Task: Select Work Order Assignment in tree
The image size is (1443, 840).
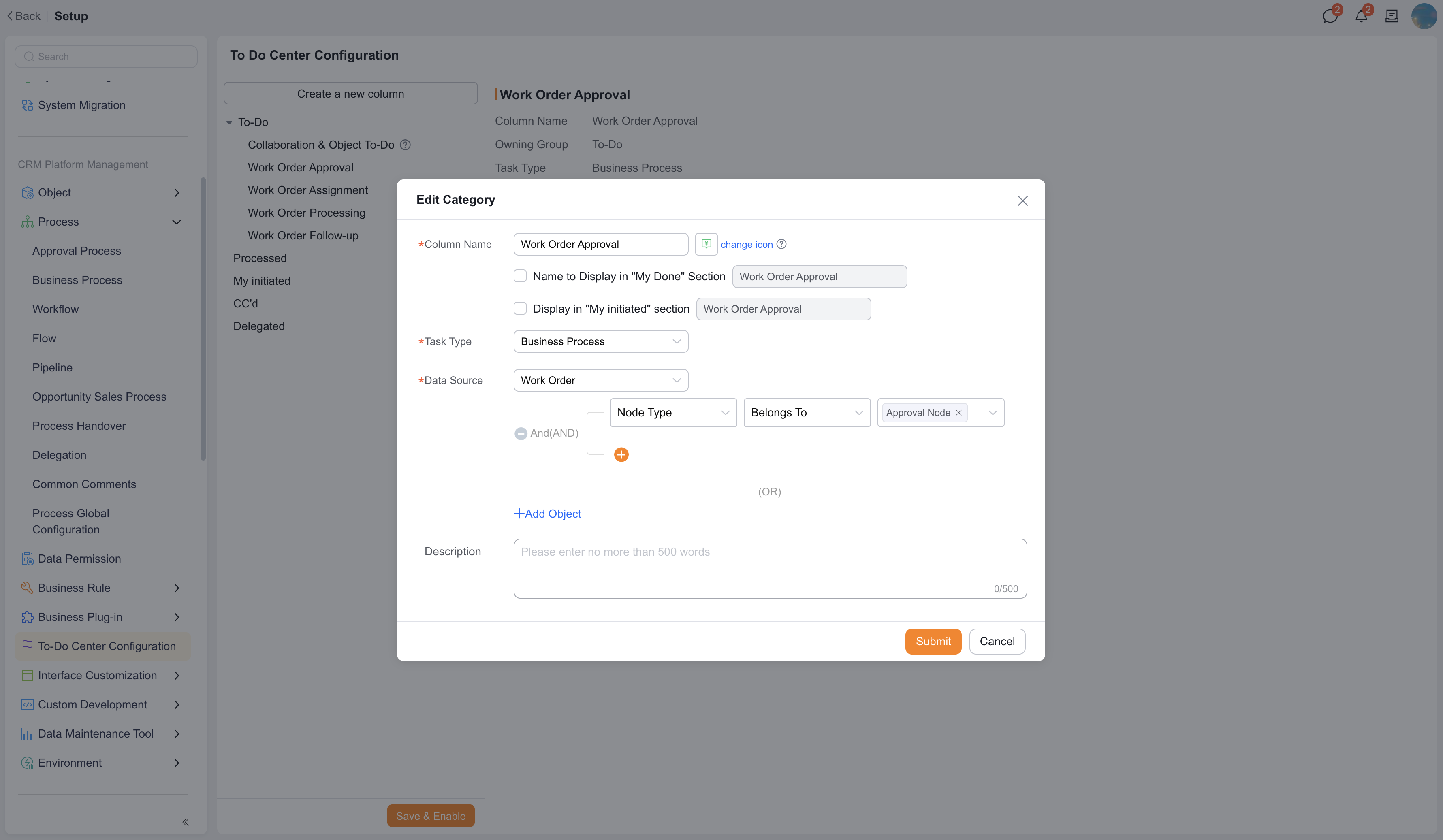Action: click(308, 190)
